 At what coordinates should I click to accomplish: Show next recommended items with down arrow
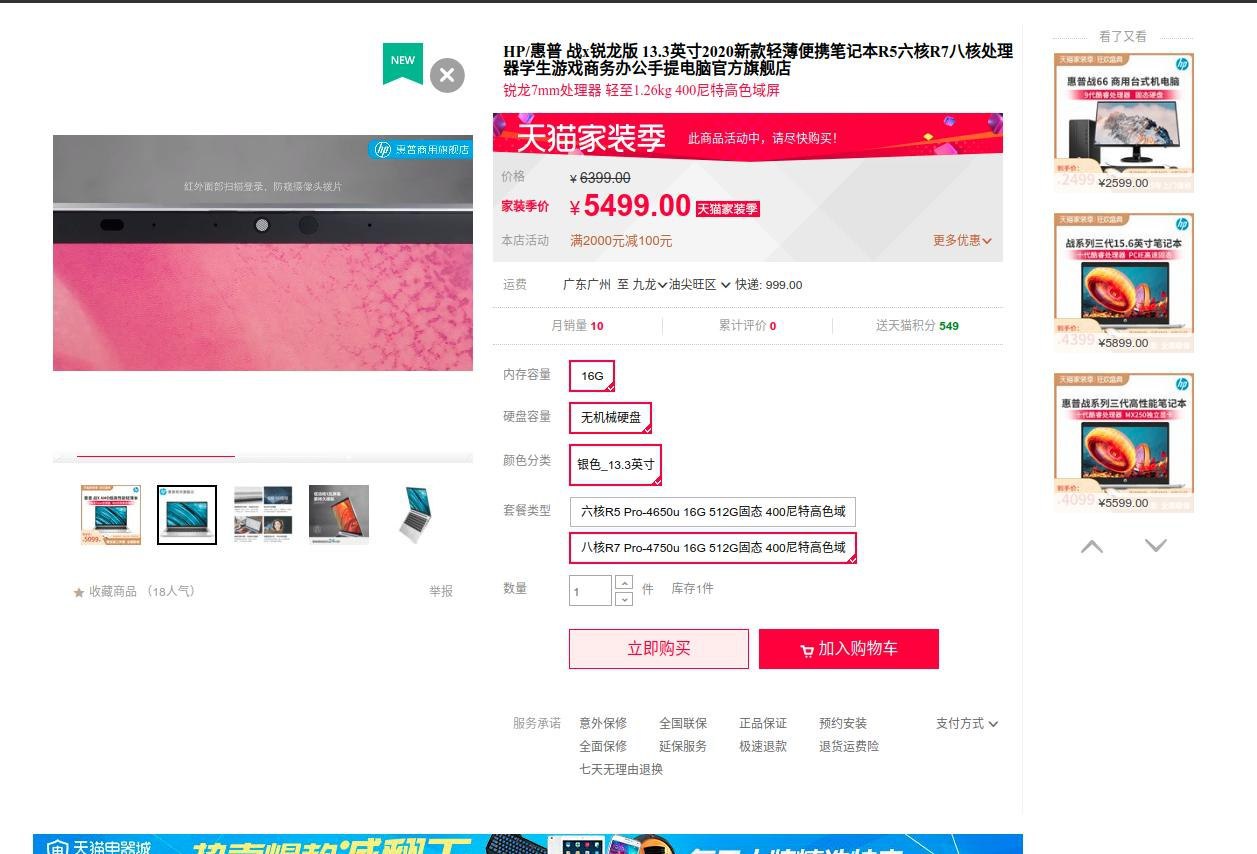click(1156, 546)
